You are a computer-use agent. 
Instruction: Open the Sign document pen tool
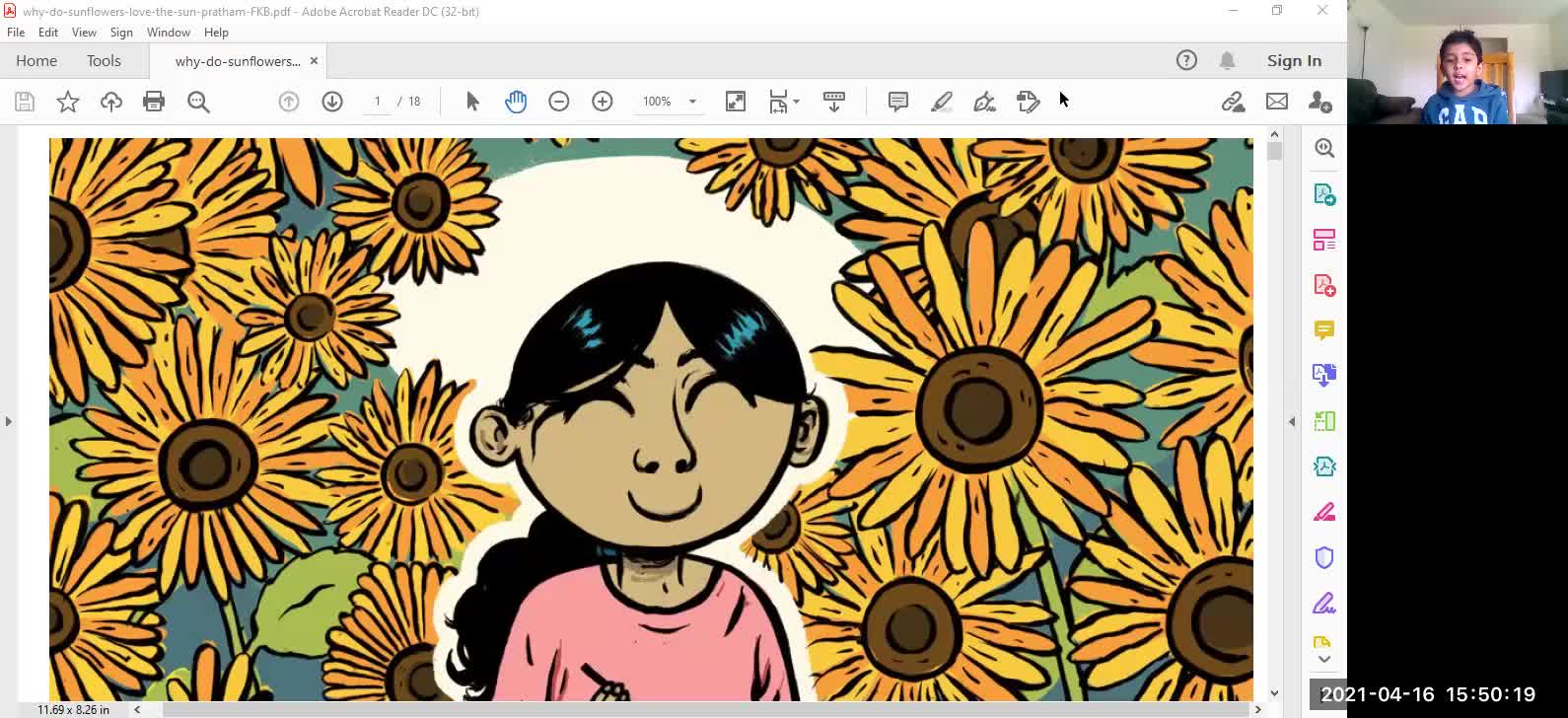point(984,102)
